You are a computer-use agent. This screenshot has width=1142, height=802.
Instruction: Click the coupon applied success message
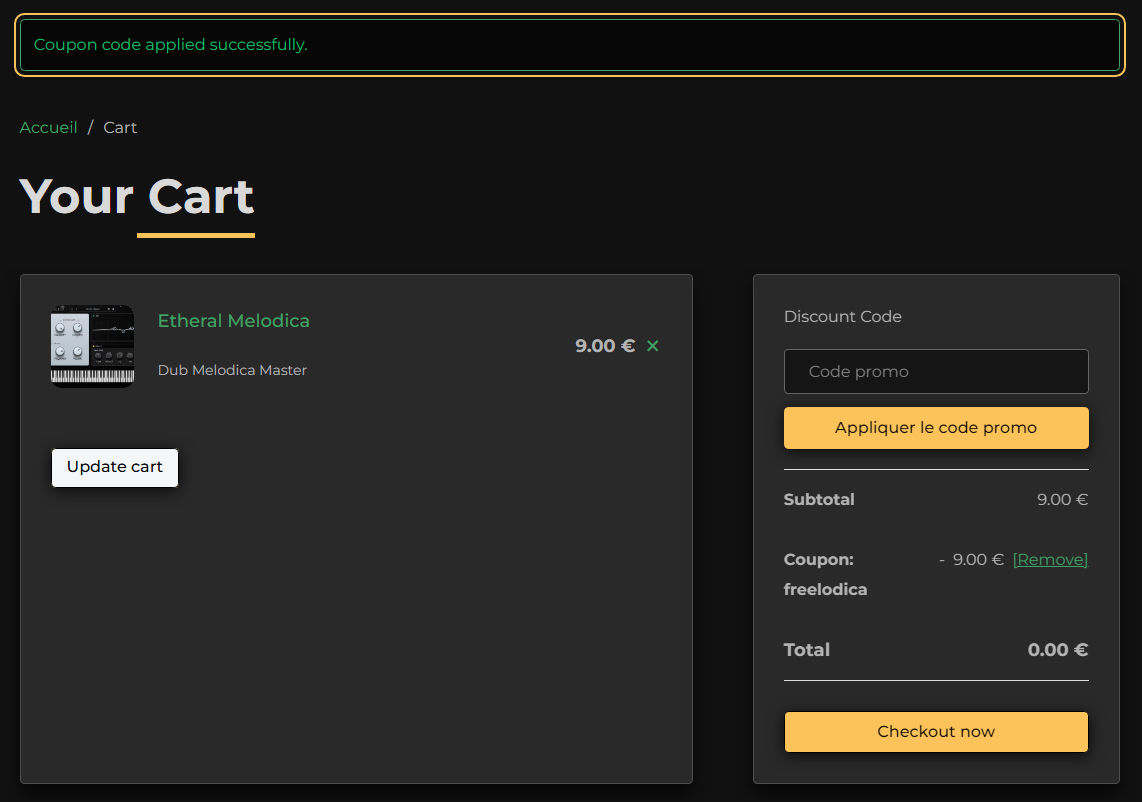171,45
